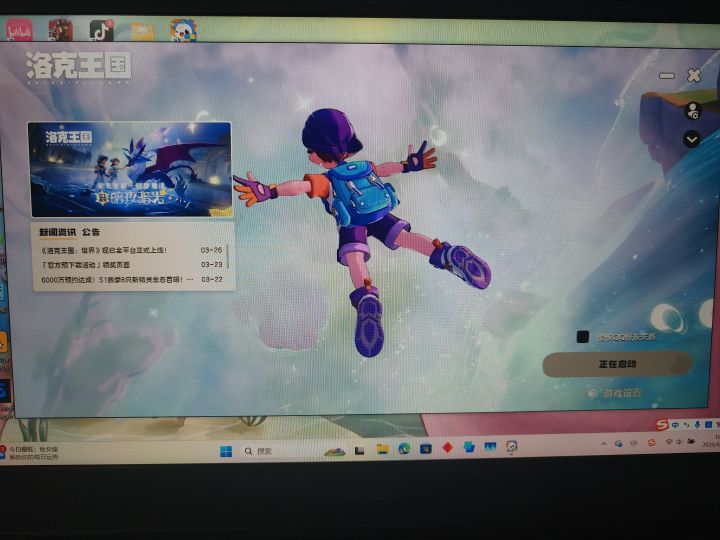
Task: Open the bilibili desktop icon
Action: click(19, 30)
